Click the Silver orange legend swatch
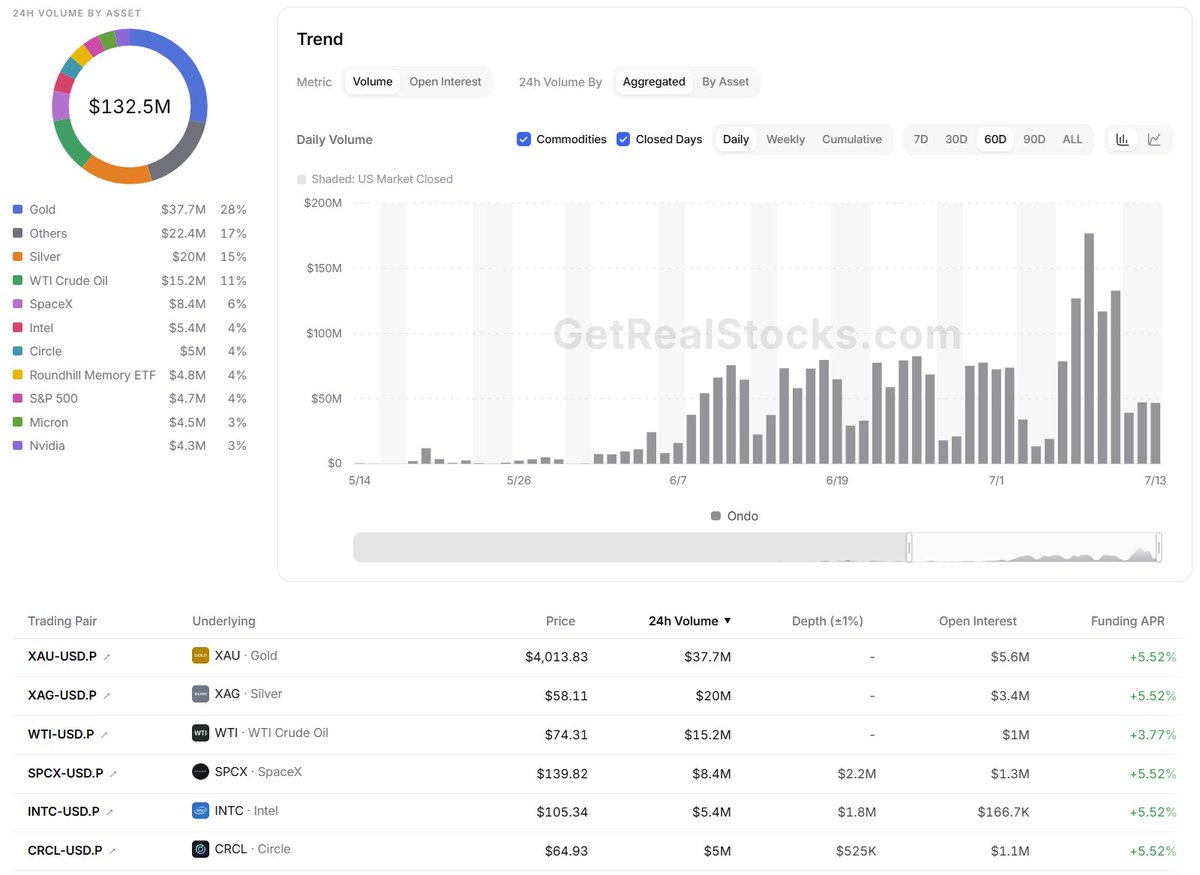The image size is (1200, 875). [17, 257]
